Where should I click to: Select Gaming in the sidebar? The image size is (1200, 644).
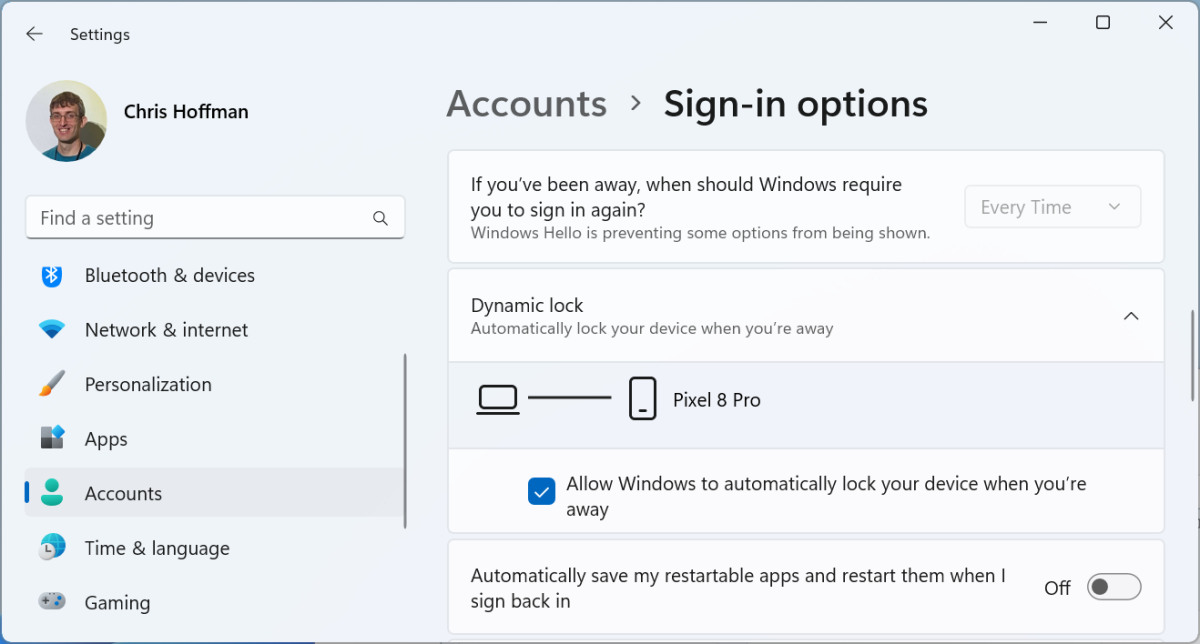(117, 602)
